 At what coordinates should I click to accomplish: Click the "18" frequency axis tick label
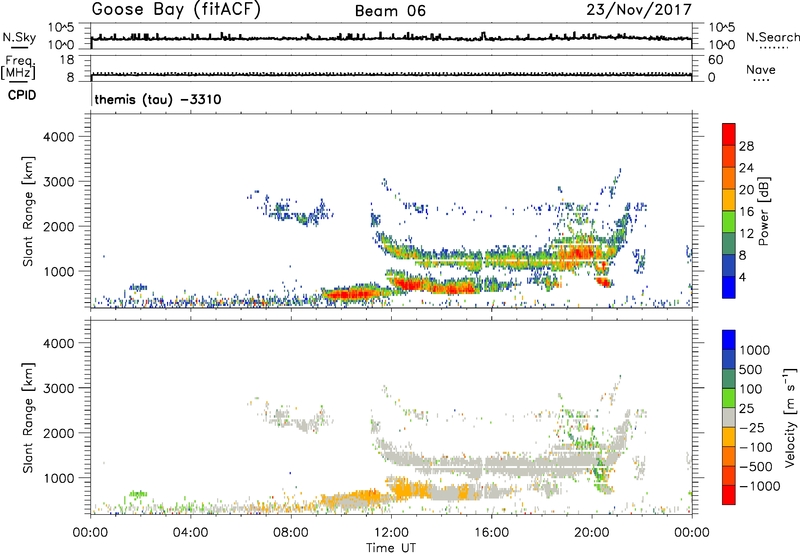click(x=67, y=60)
